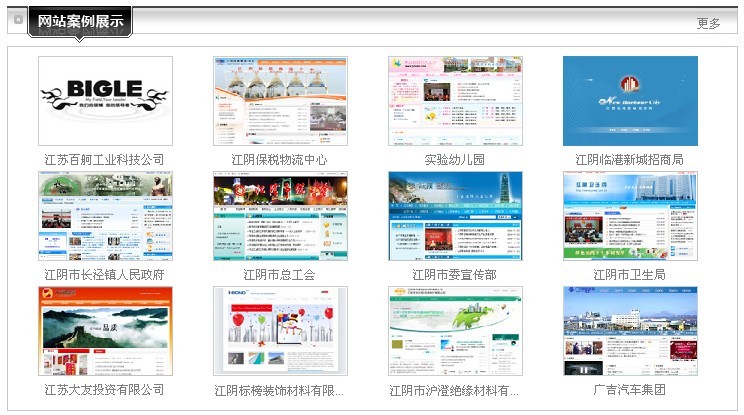Click the 江阴临港新城招商局 caption
Image resolution: width=744 pixels, height=415 pixels.
click(630, 160)
